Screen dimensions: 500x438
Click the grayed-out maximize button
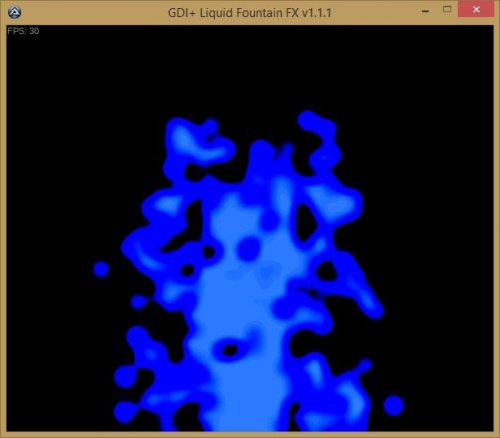pos(447,9)
